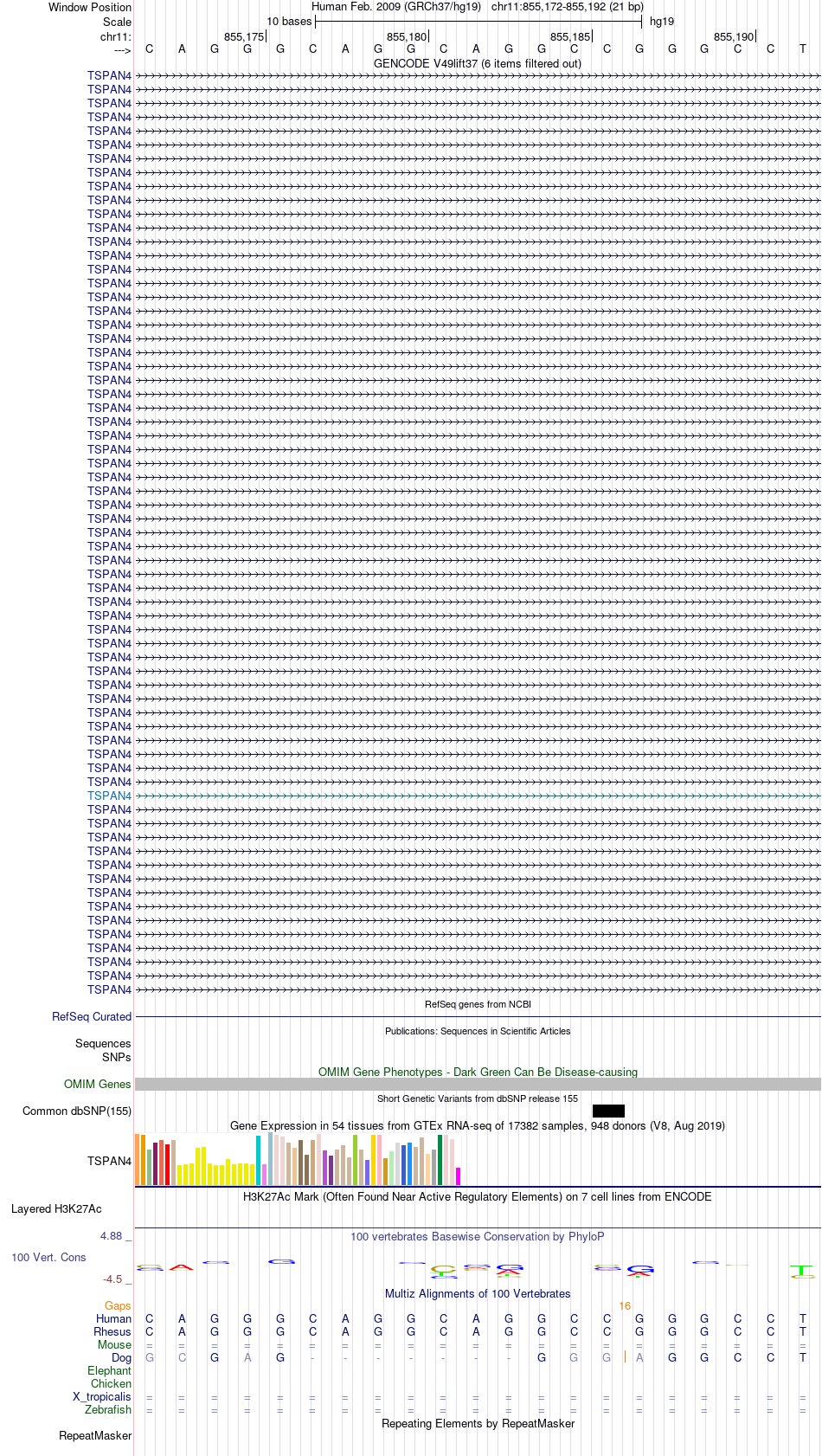This screenshot has width=822, height=1456.
Task: Select the Rhesus alignment row label
Action: coord(112,1331)
